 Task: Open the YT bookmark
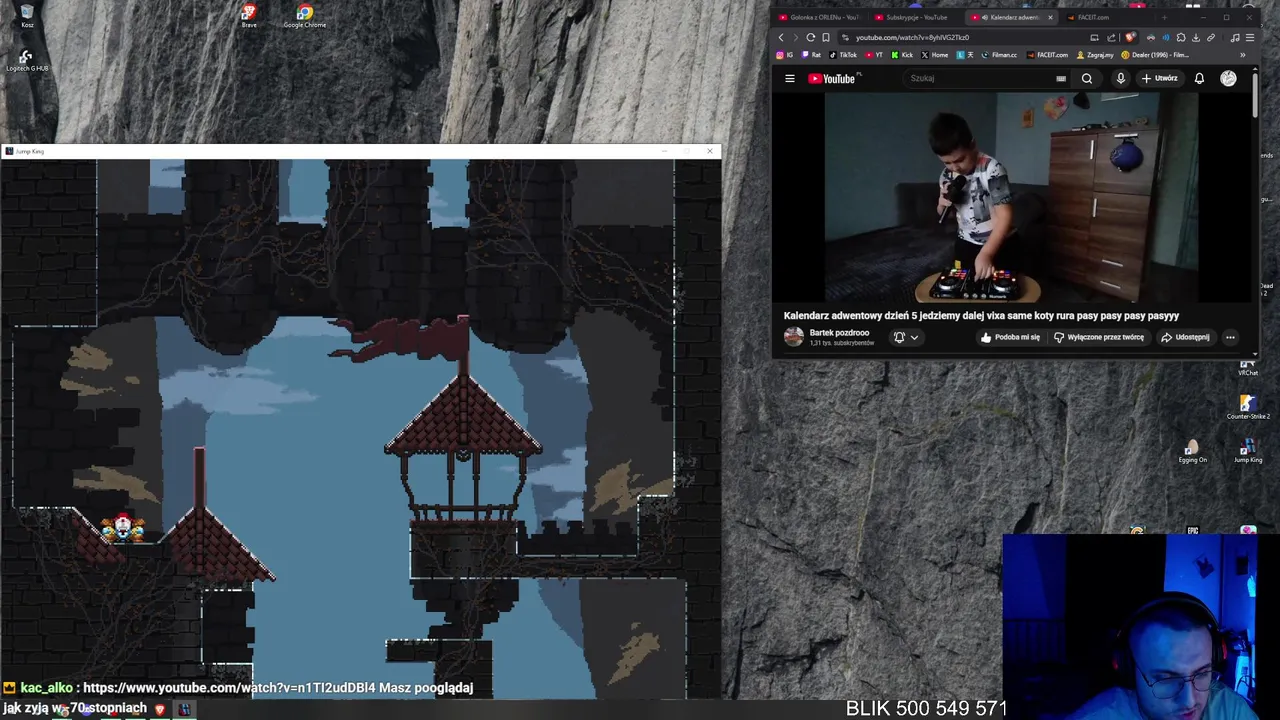point(873,55)
